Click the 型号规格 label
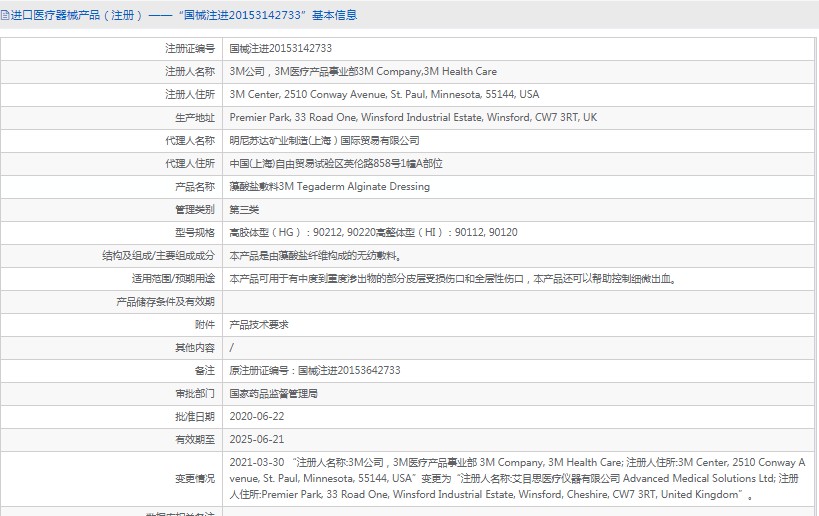 click(195, 232)
